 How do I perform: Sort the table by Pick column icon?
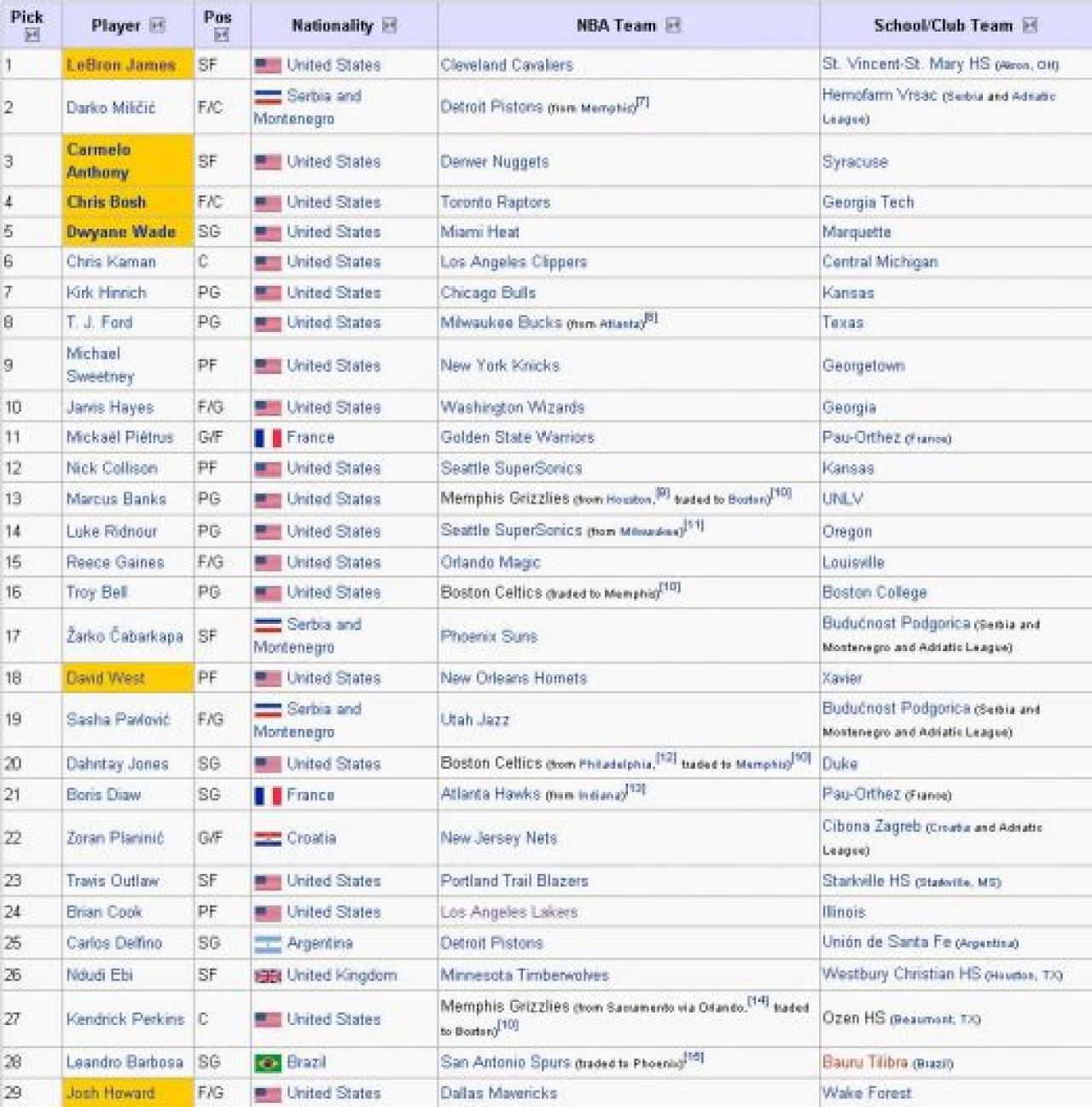tap(32, 36)
